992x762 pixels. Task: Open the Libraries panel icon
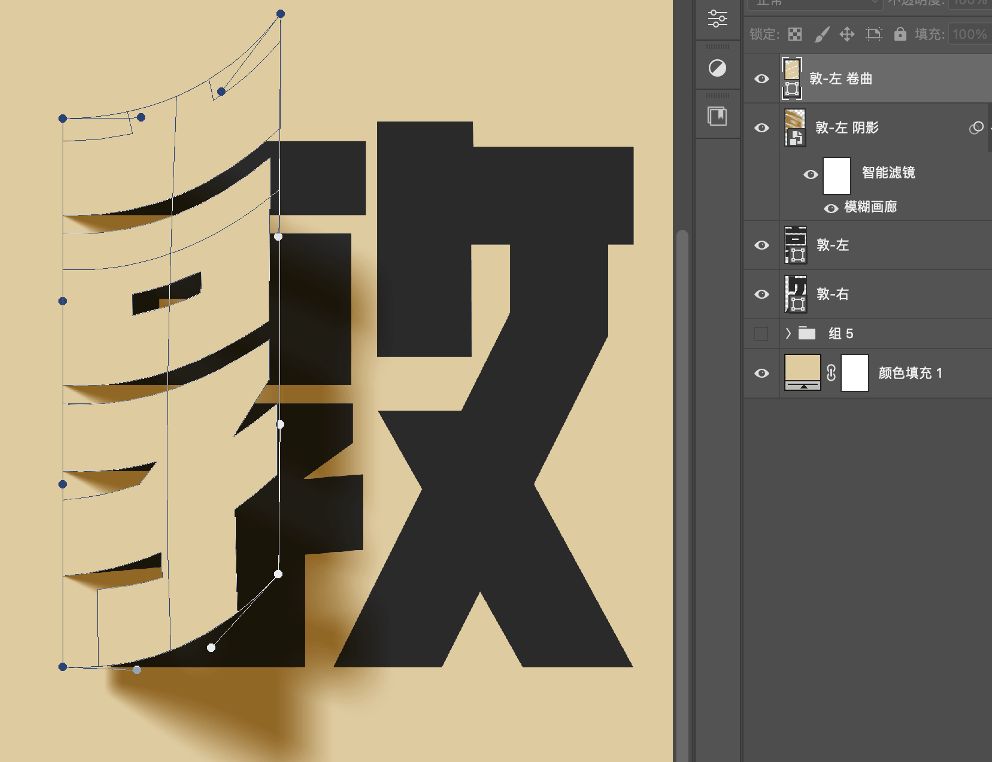click(717, 116)
